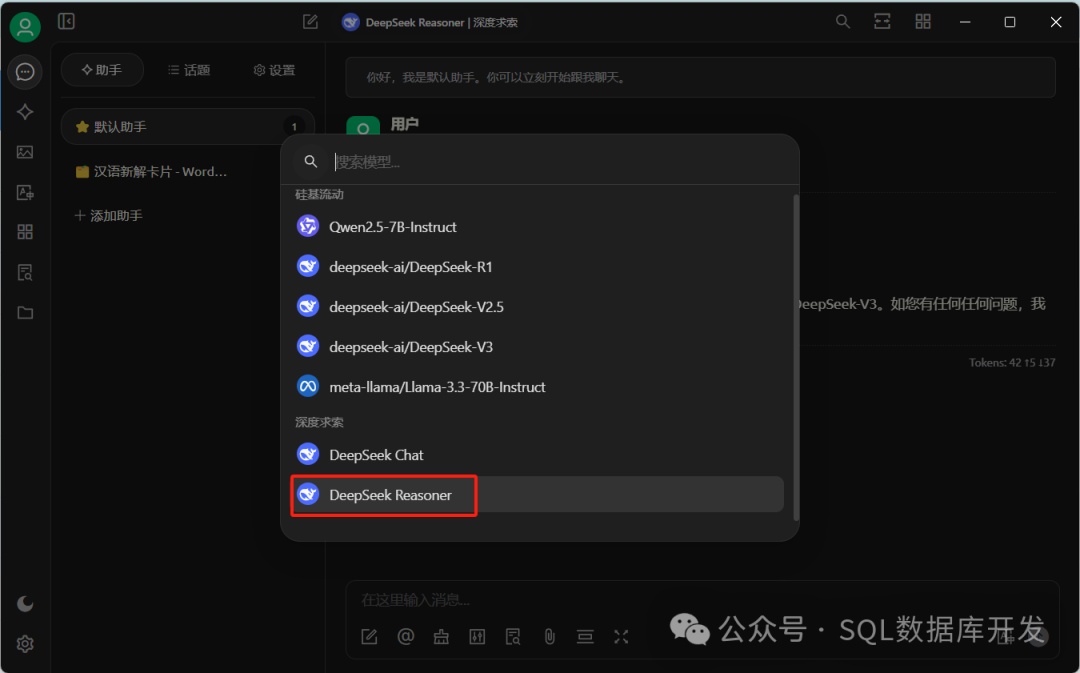
Task: Click search icon in top bar
Action: [x=842, y=21]
